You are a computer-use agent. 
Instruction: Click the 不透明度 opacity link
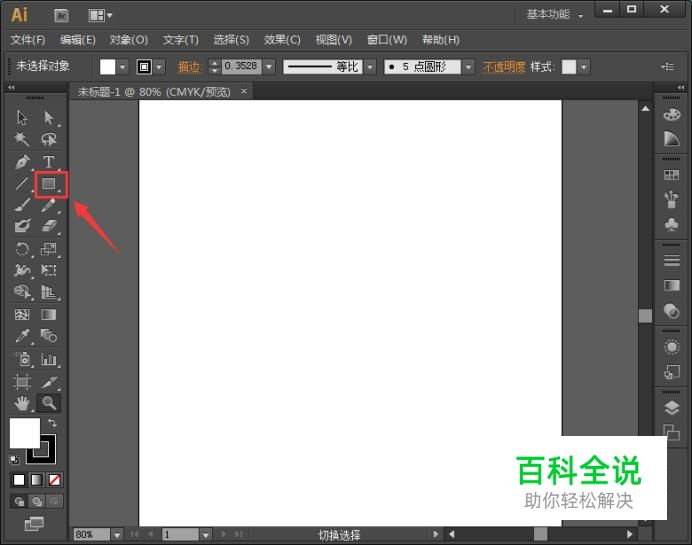tap(503, 67)
